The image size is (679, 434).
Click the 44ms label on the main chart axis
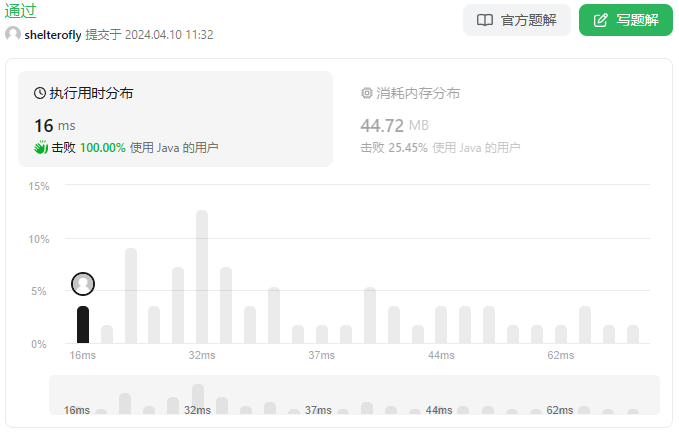pos(441,355)
